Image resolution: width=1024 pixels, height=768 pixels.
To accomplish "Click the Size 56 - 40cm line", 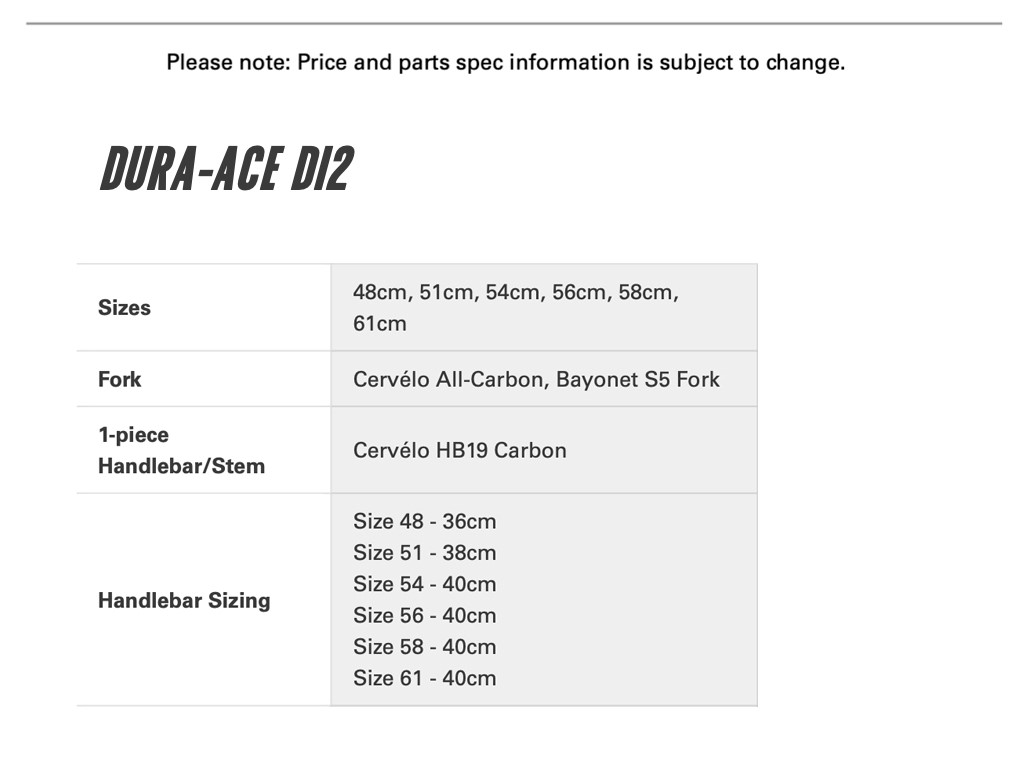I will point(424,615).
